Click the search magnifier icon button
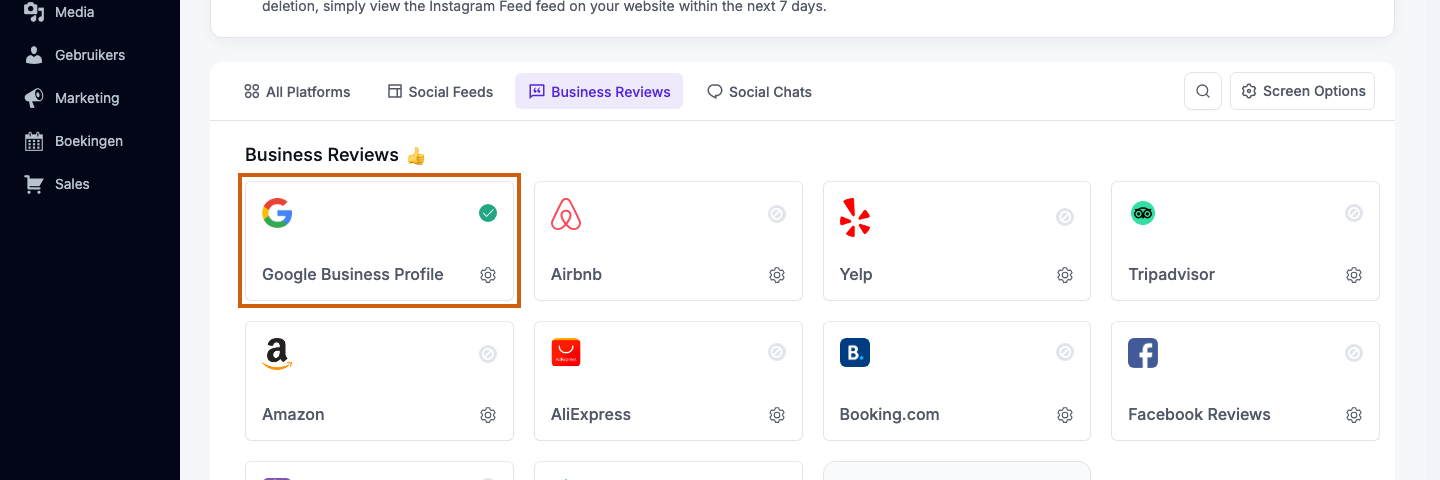Image resolution: width=1440 pixels, height=480 pixels. pyautogui.click(x=1203, y=91)
